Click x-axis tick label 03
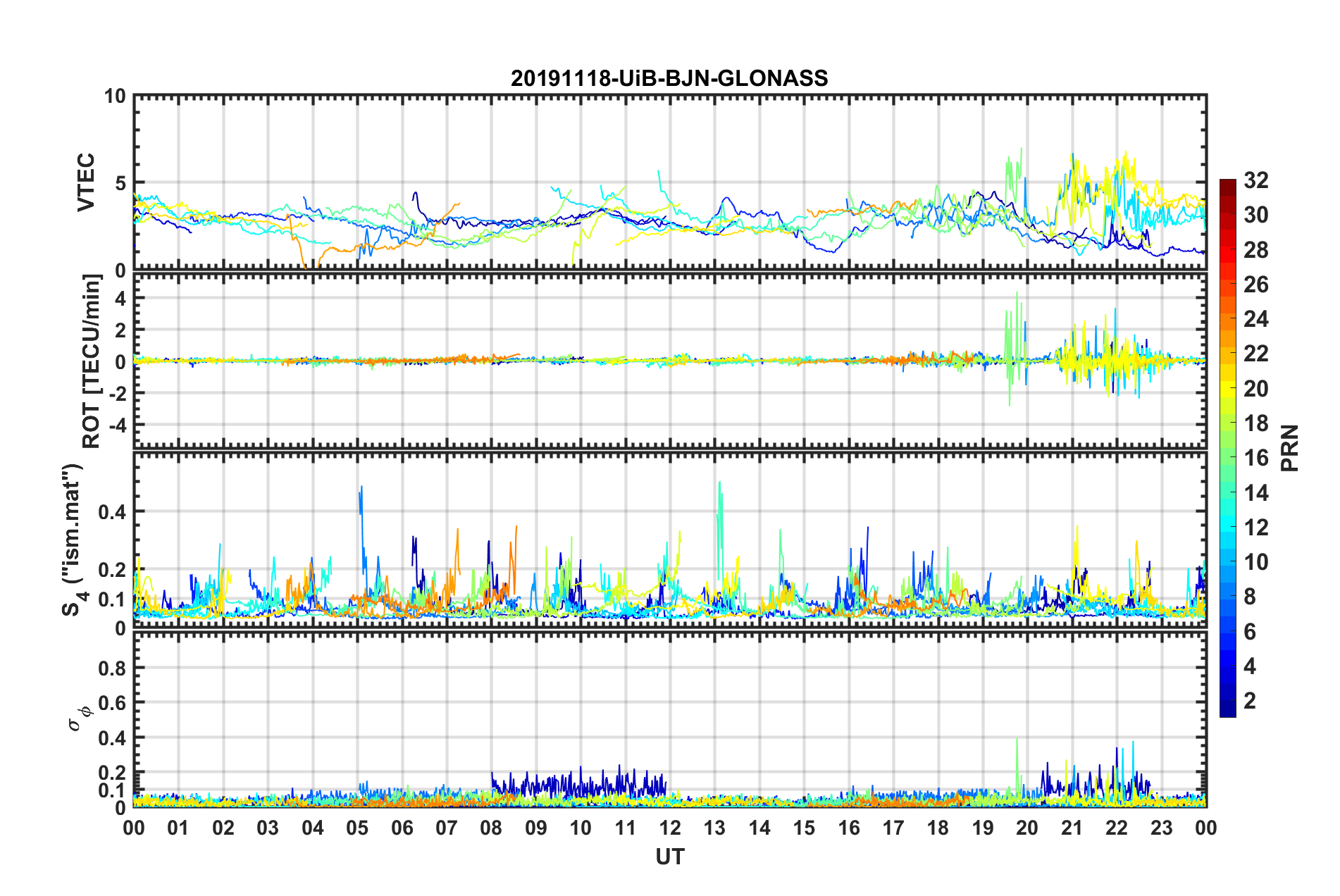 click(x=268, y=828)
